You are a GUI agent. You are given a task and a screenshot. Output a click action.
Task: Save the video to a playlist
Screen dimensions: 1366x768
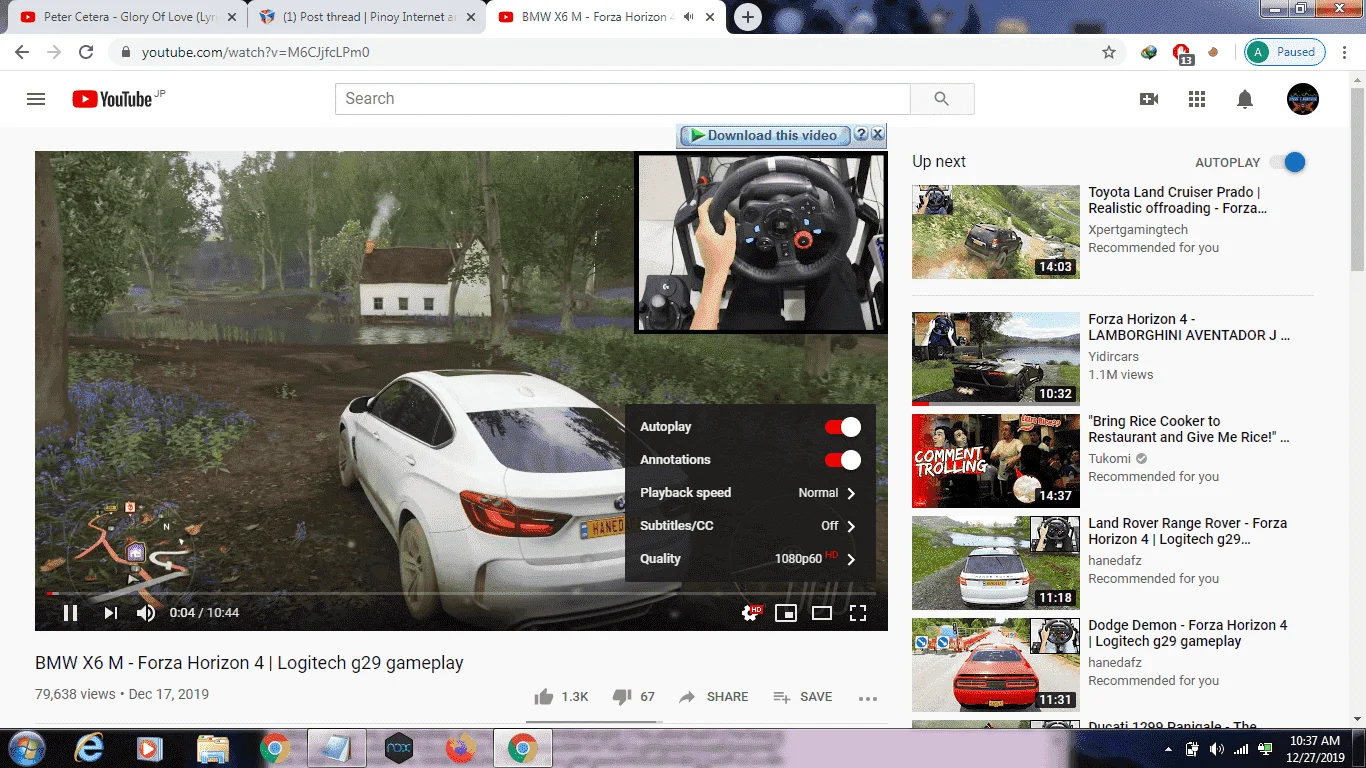click(x=803, y=697)
